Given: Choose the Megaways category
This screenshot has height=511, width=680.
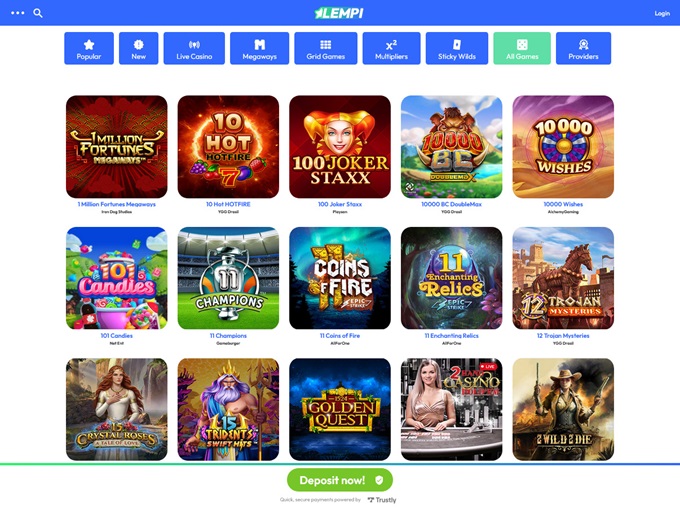Looking at the screenshot, I should click(259, 48).
